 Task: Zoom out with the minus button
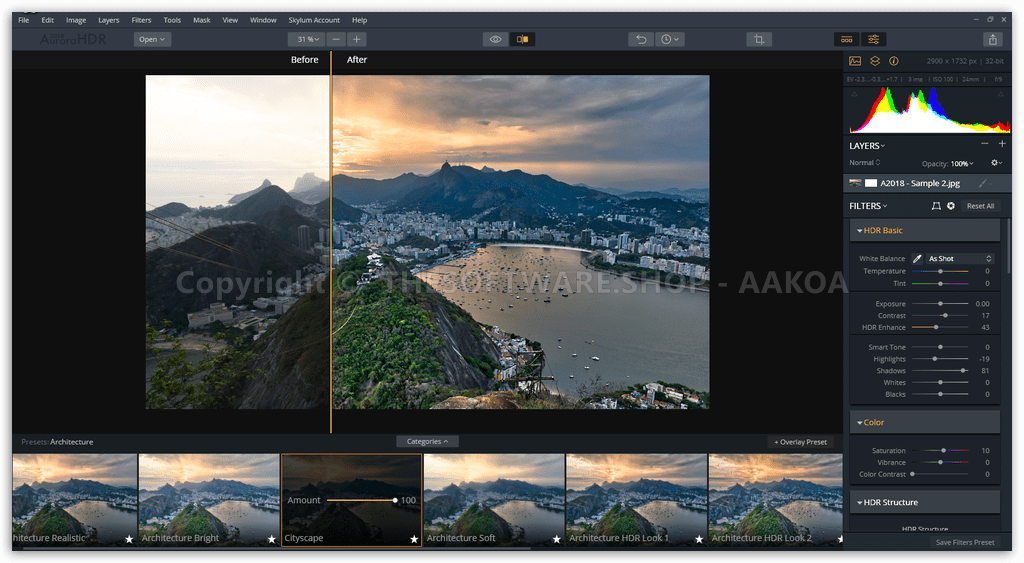coord(336,39)
